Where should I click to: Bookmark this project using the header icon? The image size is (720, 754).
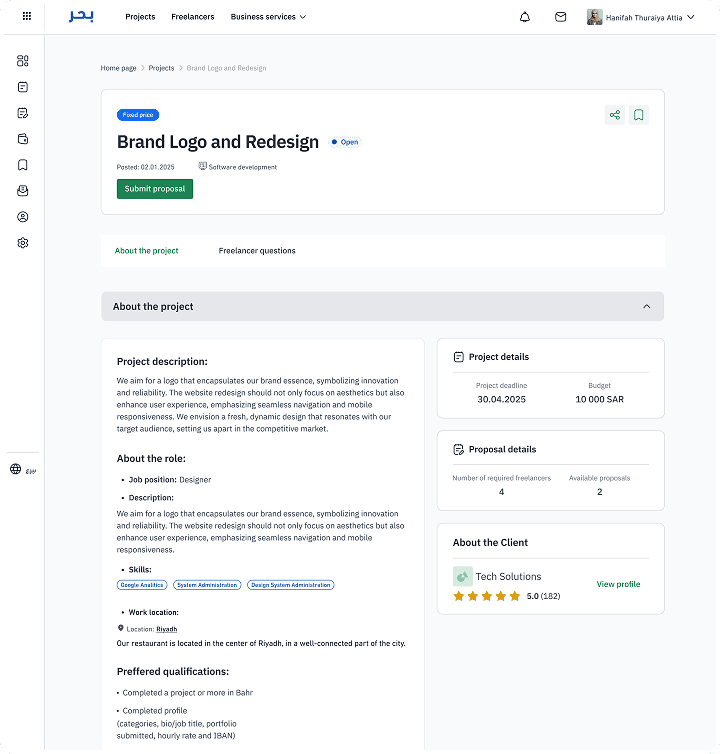(639, 115)
